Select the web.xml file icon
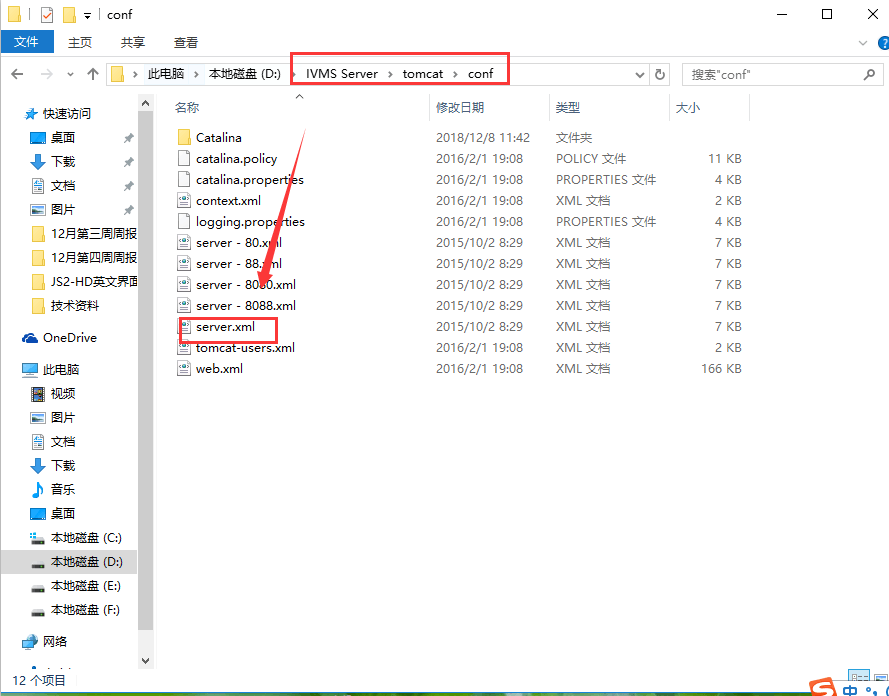889x696 pixels. [184, 368]
